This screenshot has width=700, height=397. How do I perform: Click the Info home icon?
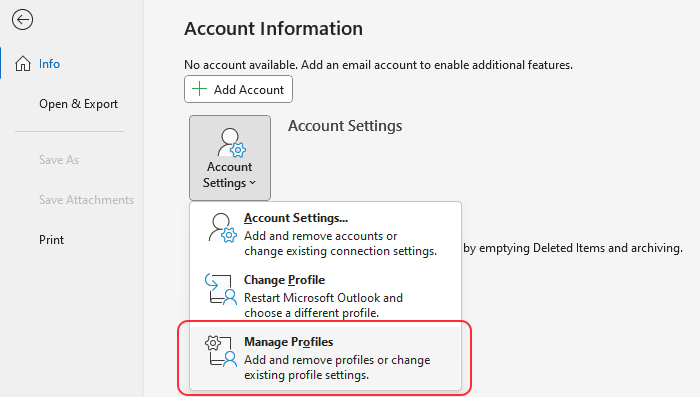[x=23, y=64]
